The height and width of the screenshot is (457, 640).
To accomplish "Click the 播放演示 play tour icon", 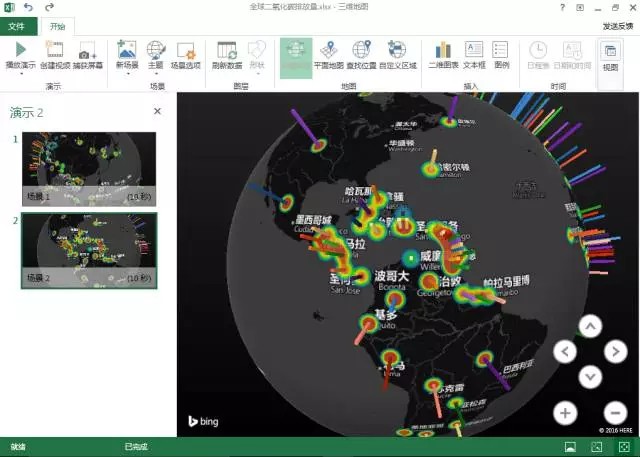I will (x=20, y=50).
